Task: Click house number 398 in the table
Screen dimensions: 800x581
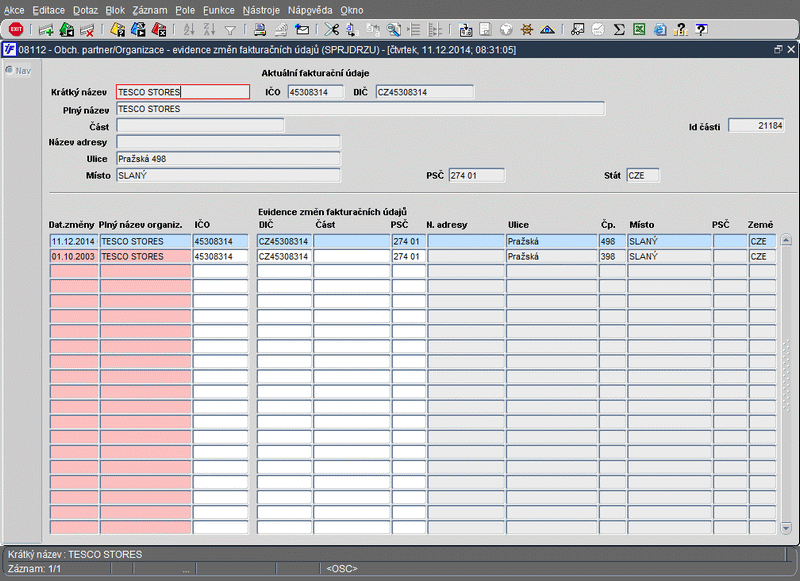Action: pyautogui.click(x=612, y=256)
